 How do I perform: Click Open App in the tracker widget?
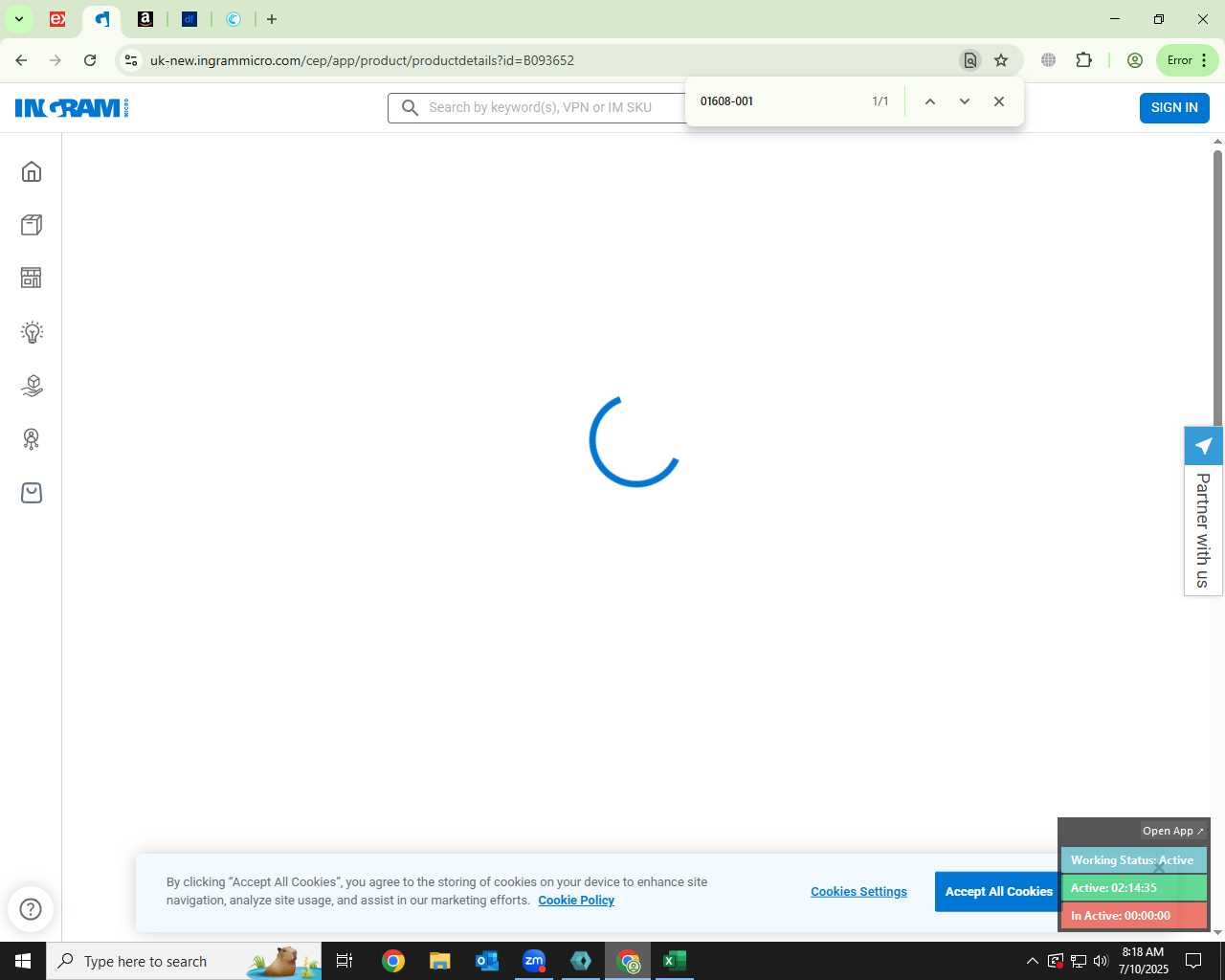pos(1172,831)
